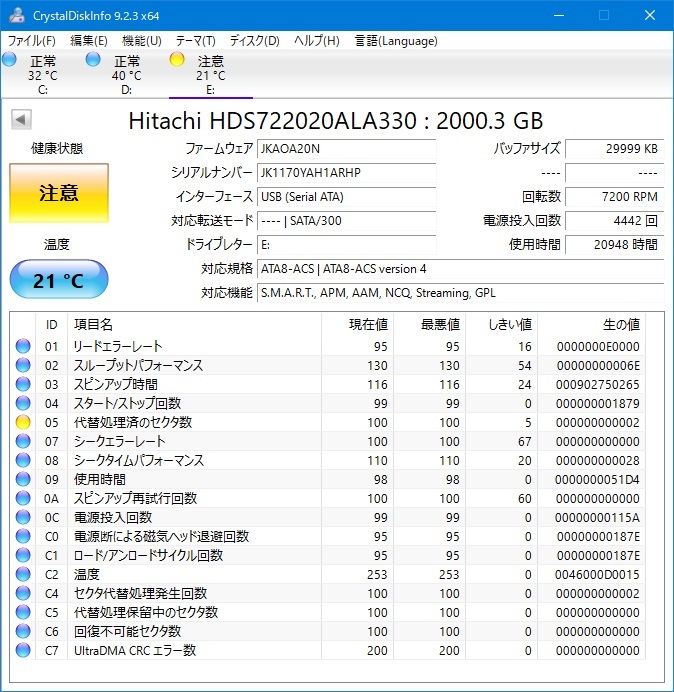The width and height of the screenshot is (674, 692).
Task: Click the features field S.M.A.R.T., APM, AAM
Action: (x=460, y=293)
